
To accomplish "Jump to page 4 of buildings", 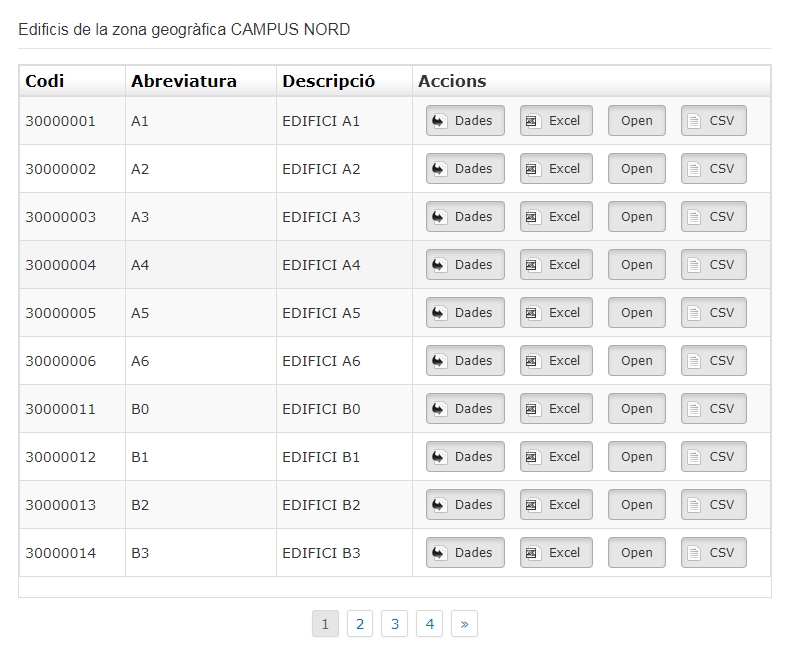I will (x=429, y=624).
